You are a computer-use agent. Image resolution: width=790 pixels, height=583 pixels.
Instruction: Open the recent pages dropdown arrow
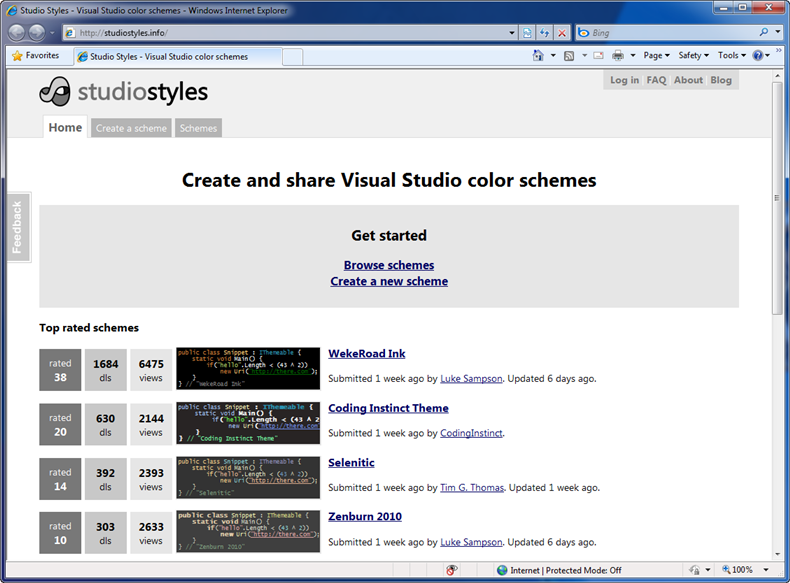pos(52,33)
